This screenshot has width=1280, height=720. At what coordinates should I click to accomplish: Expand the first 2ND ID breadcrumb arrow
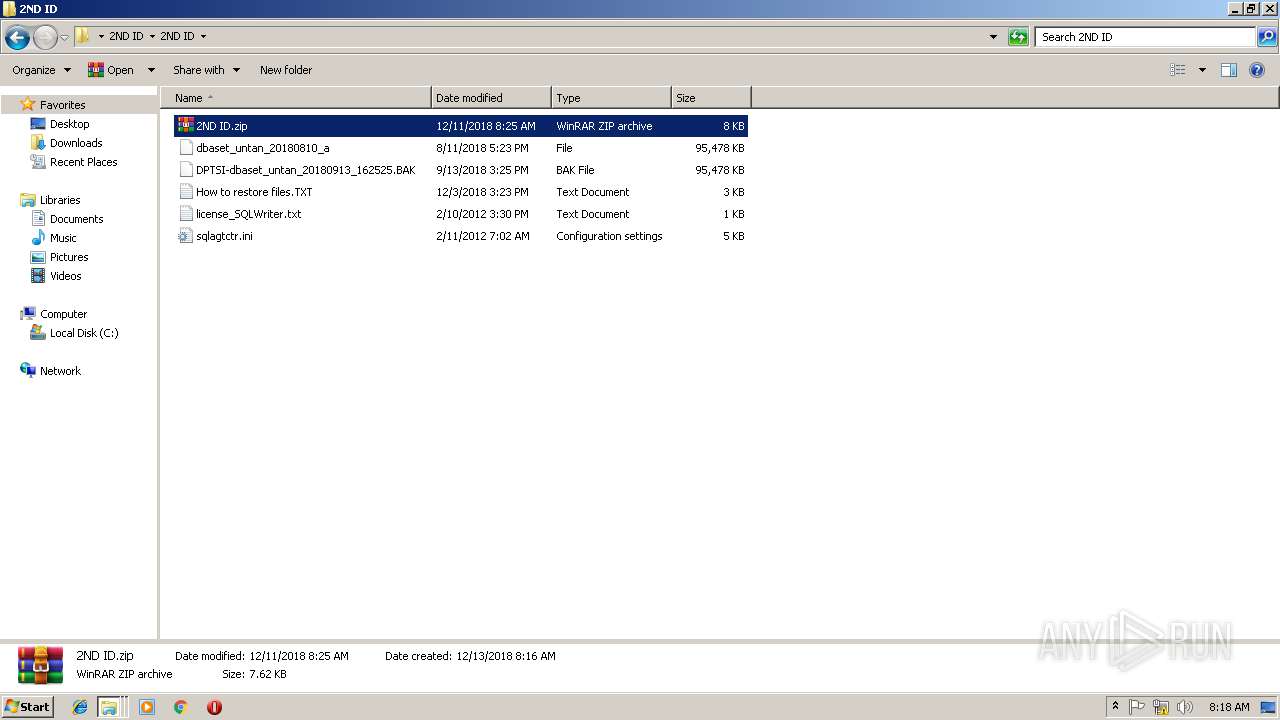coord(152,36)
